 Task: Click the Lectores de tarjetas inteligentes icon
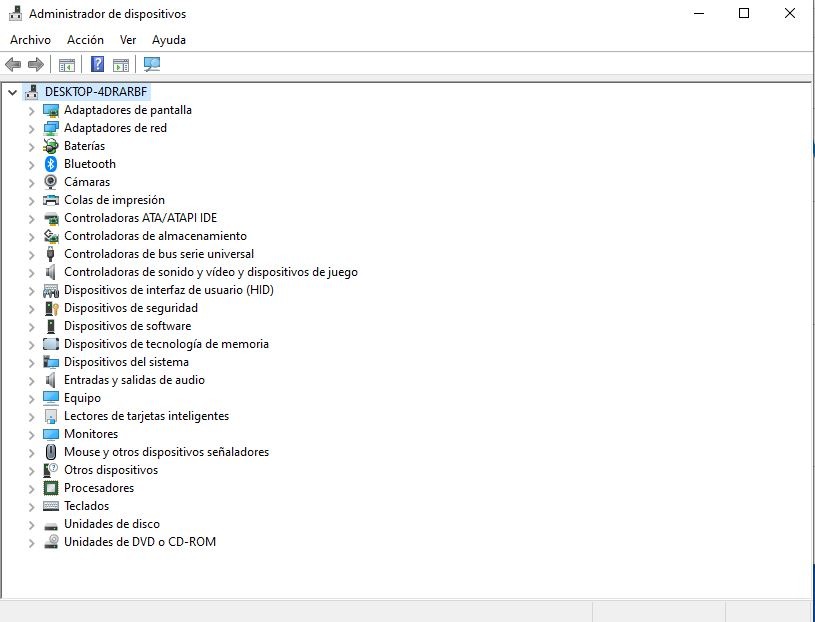pyautogui.click(x=50, y=416)
